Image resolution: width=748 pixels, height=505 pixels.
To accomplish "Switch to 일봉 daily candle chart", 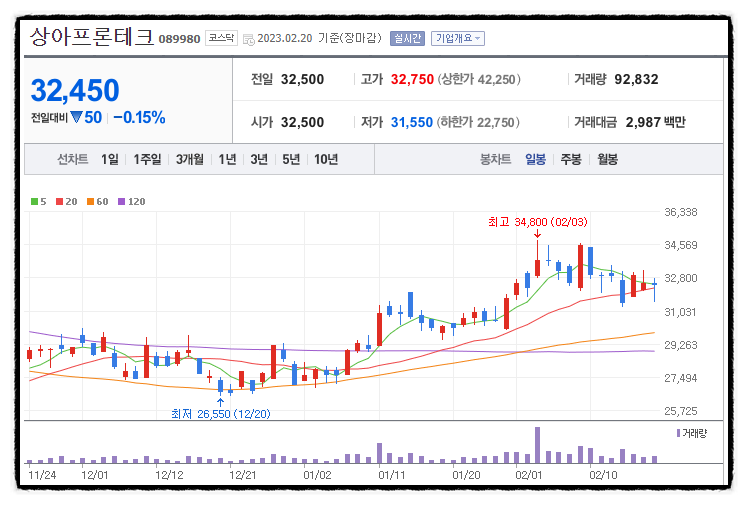I will click(535, 159).
